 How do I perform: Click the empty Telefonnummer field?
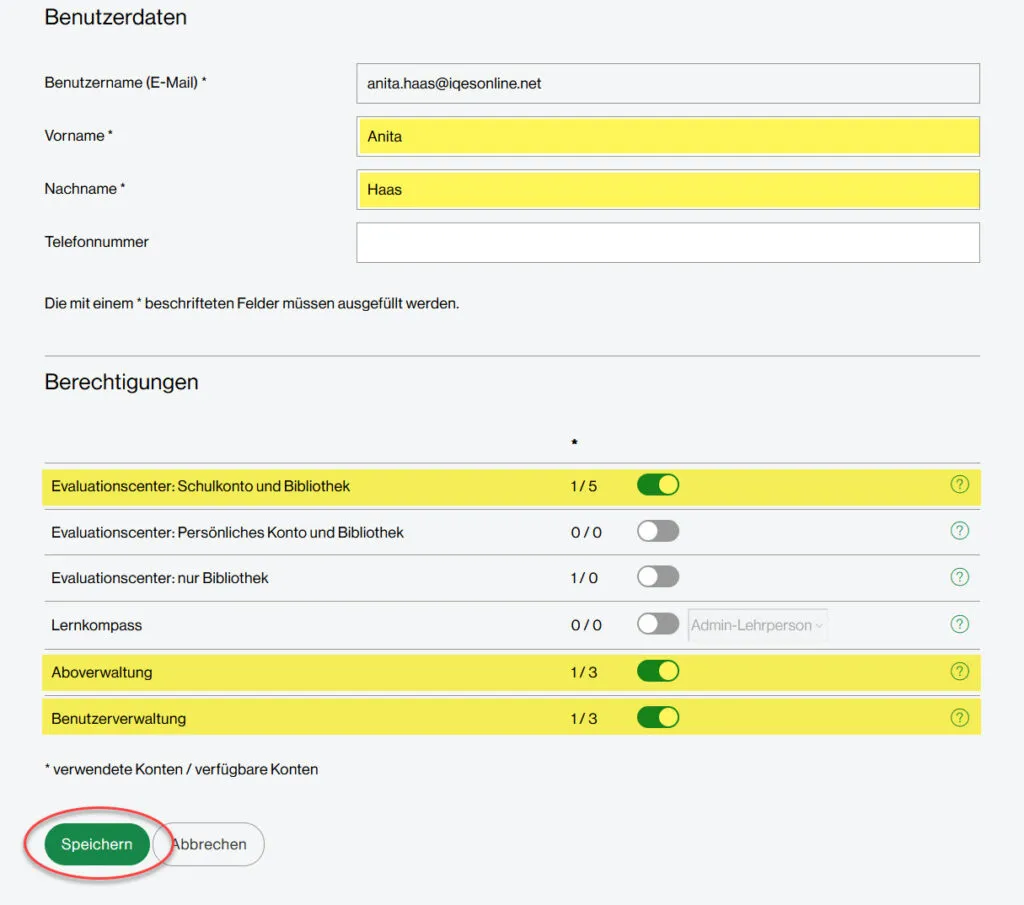(667, 242)
